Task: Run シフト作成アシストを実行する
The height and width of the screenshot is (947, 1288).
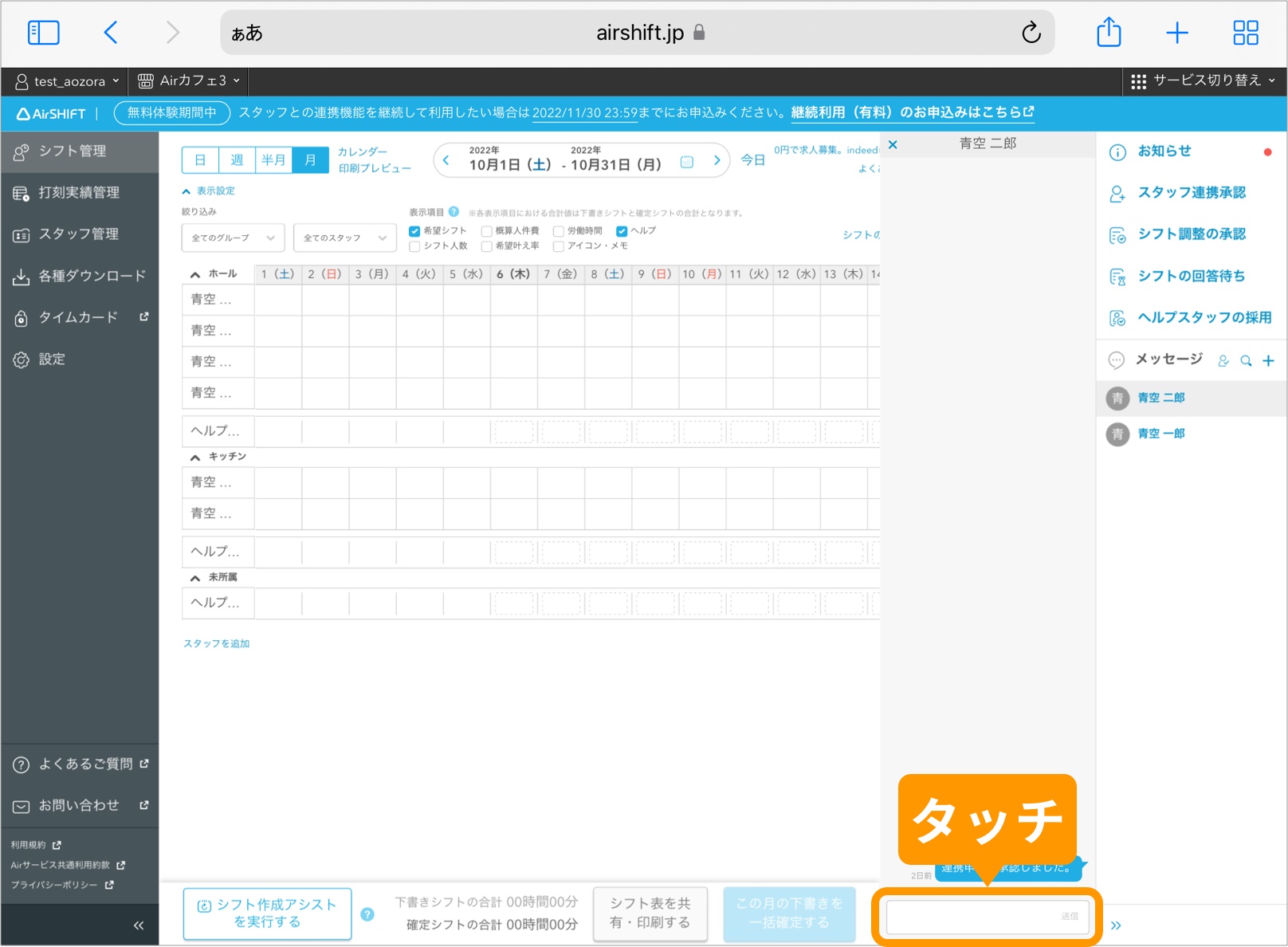Action: 267,914
